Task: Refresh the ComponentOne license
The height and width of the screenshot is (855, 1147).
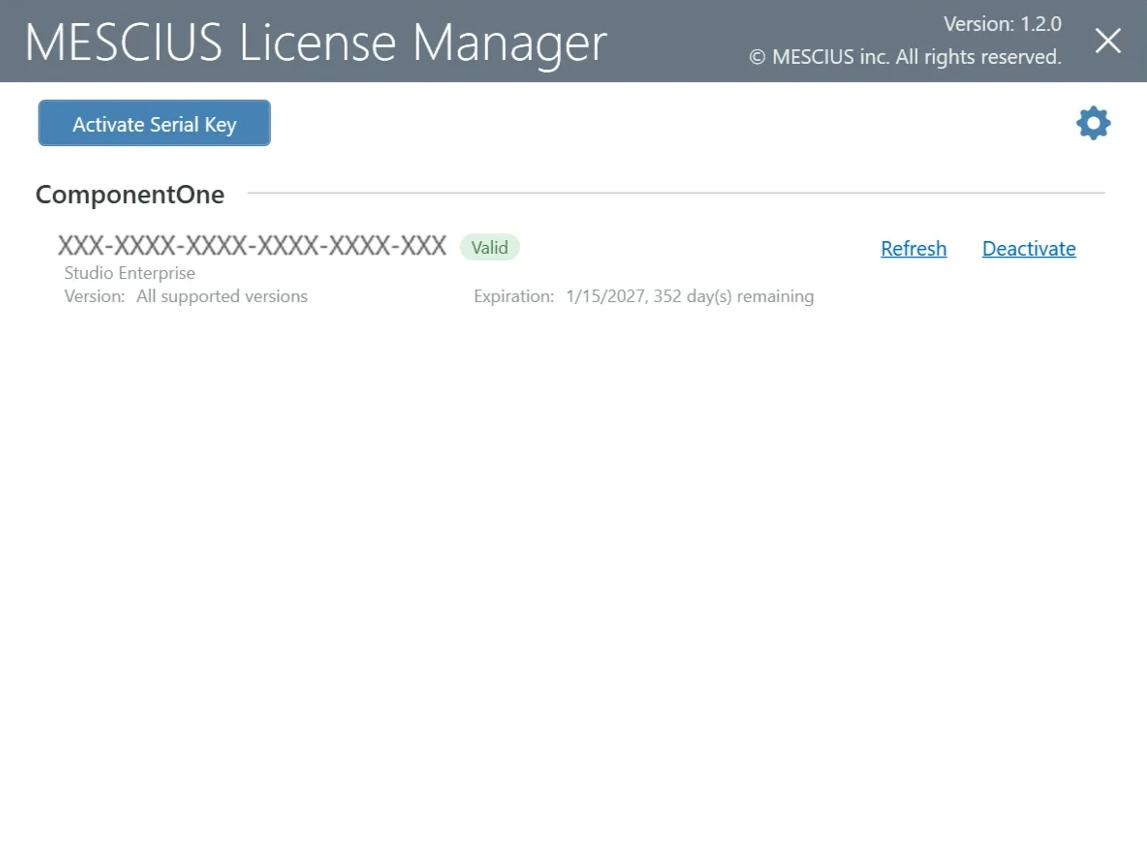Action: (x=913, y=249)
